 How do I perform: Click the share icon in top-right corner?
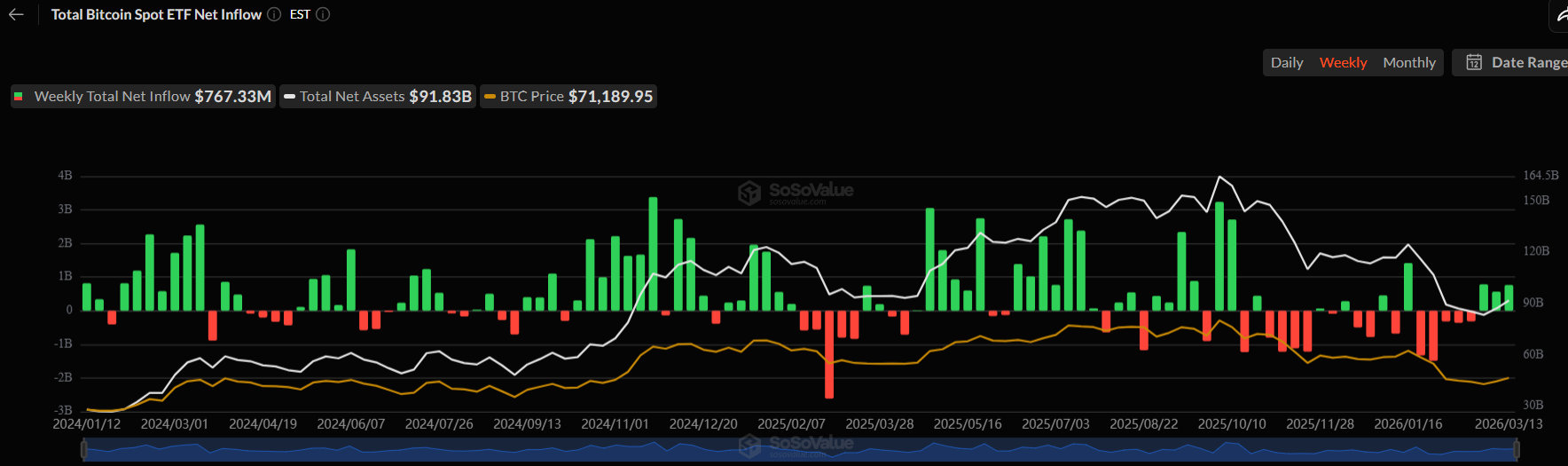(x=1560, y=14)
